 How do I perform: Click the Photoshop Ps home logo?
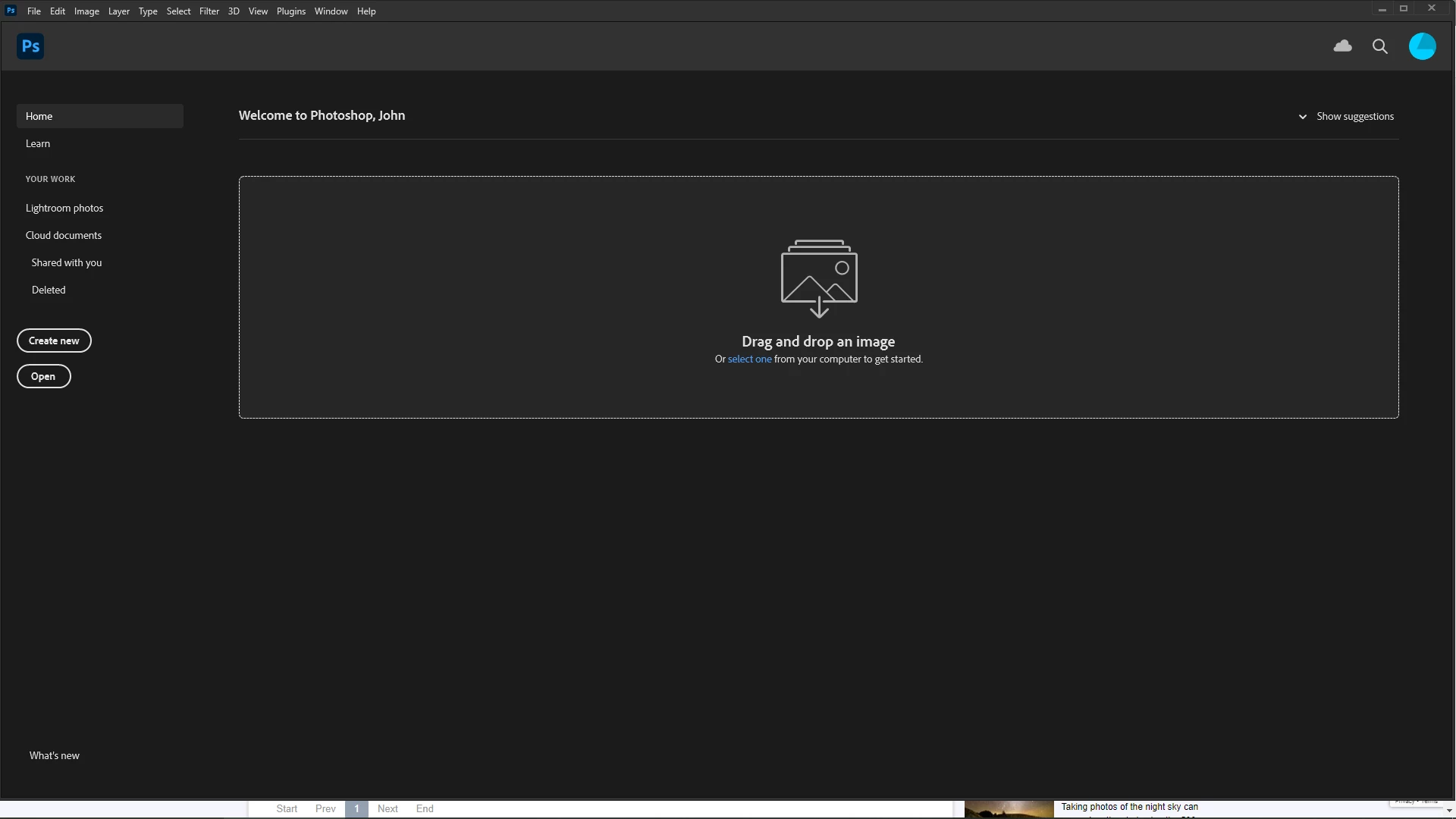pos(30,46)
